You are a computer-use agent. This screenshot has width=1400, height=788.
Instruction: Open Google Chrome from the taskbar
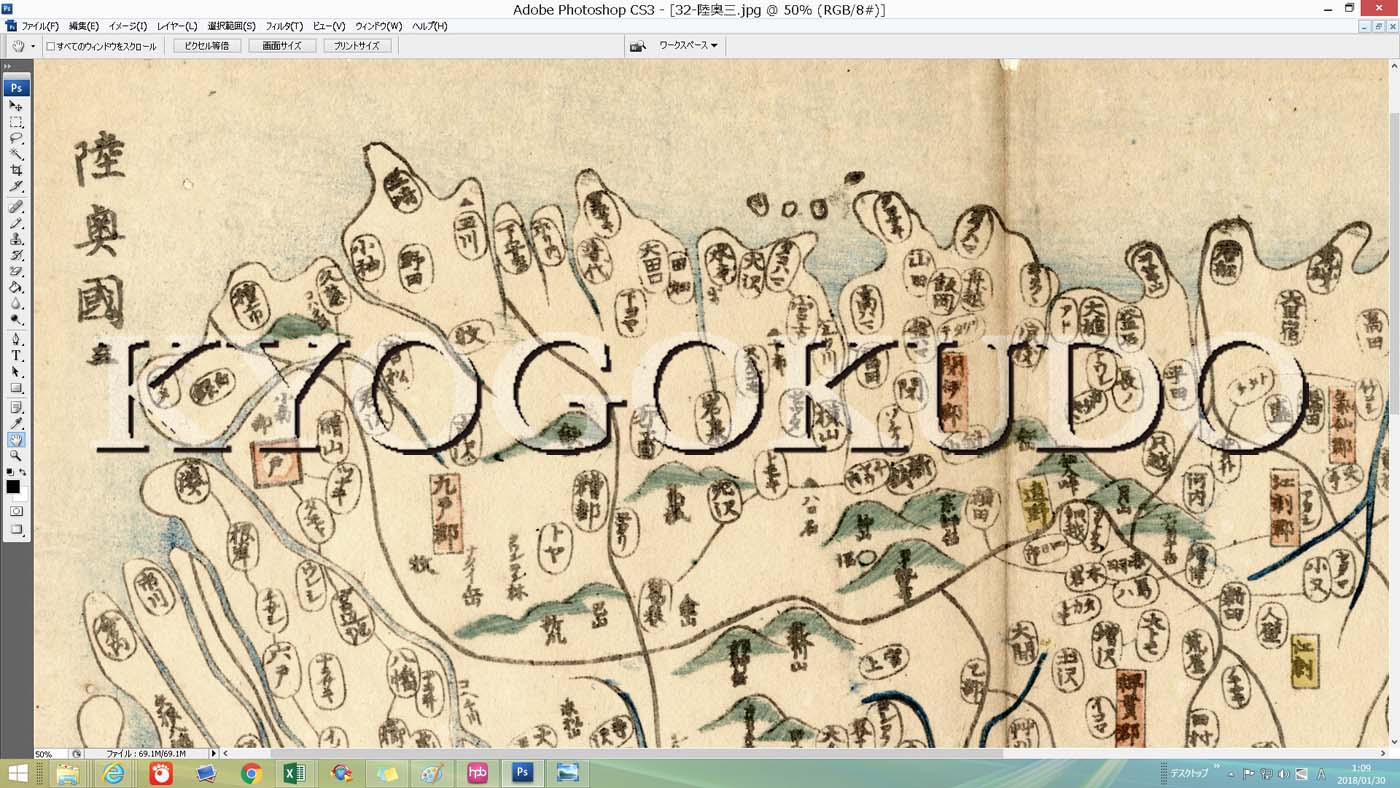pos(251,773)
